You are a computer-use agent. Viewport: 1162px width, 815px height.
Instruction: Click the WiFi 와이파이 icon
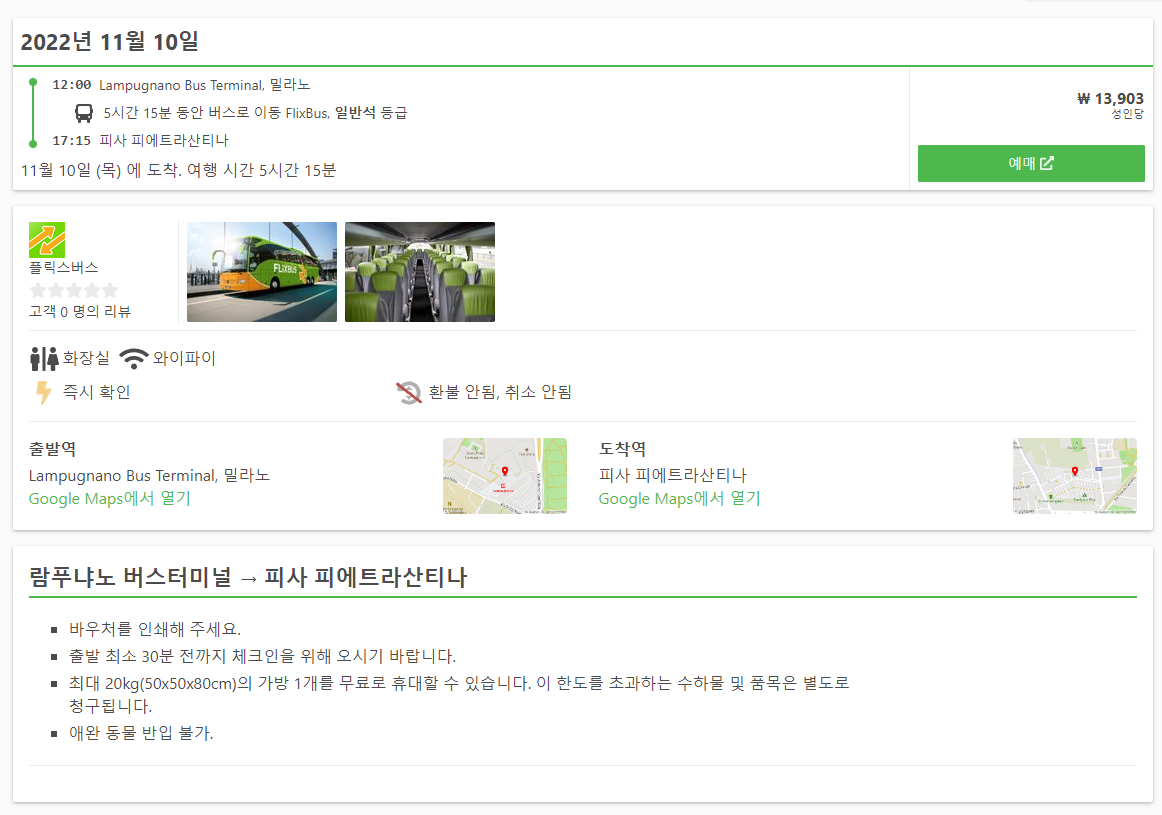click(x=133, y=359)
